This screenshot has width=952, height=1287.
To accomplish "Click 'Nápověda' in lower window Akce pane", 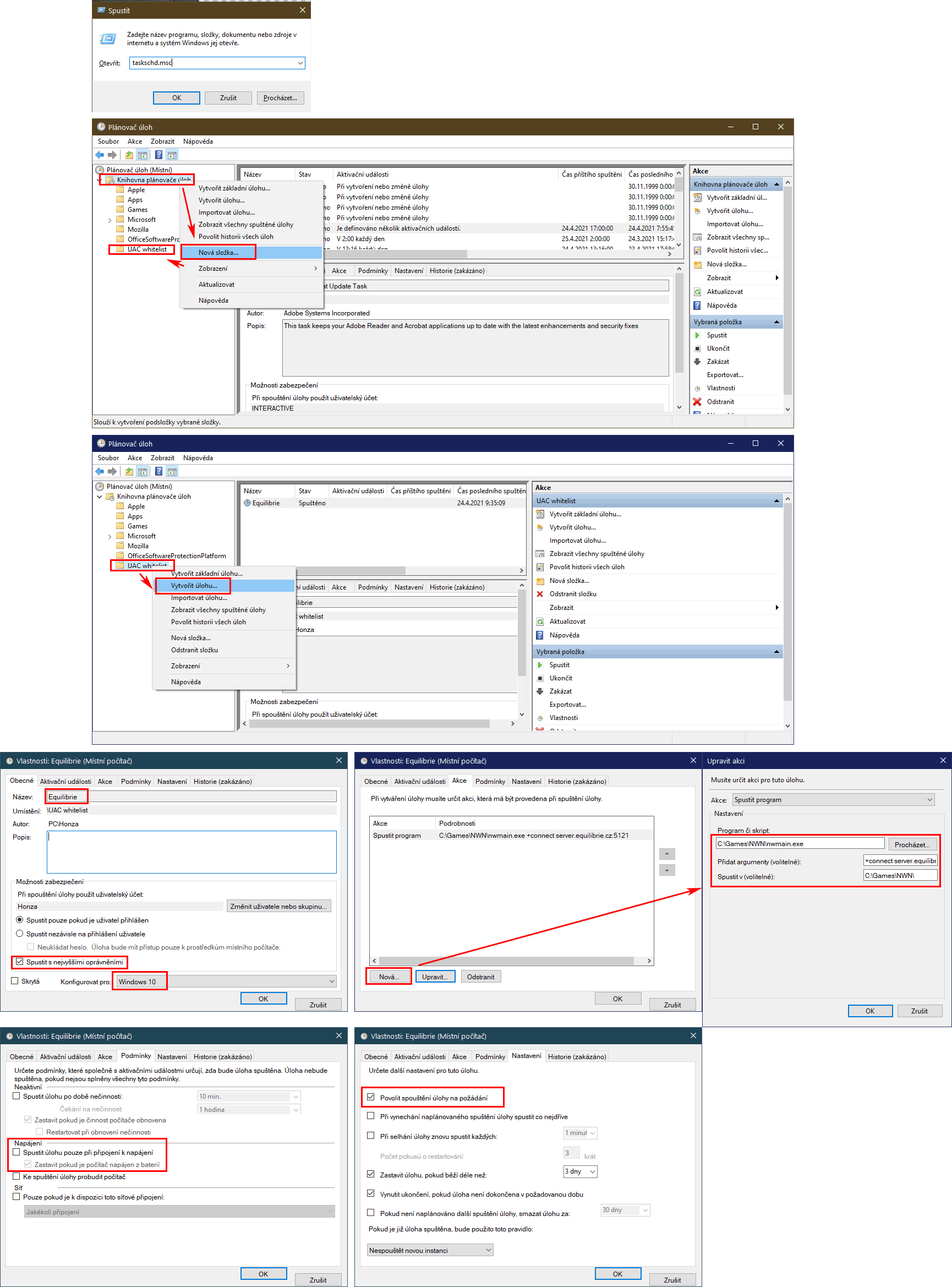I will pyautogui.click(x=564, y=636).
